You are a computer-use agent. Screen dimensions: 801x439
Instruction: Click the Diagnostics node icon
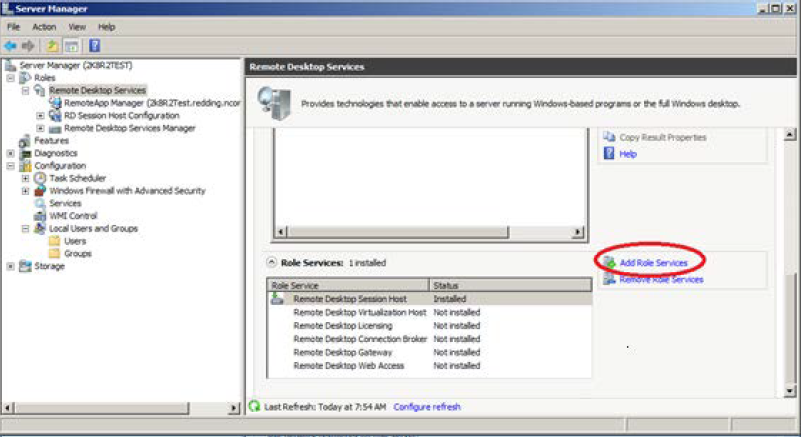tap(25, 153)
